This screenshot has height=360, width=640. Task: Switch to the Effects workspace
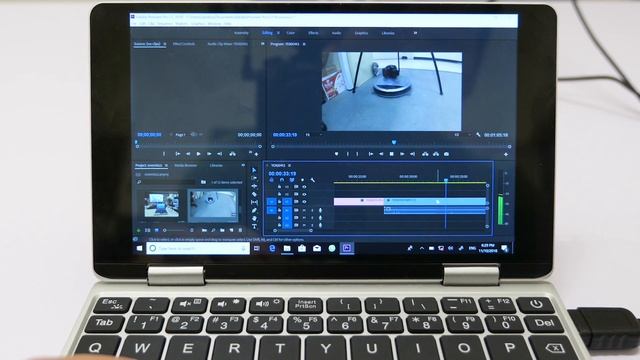click(x=313, y=33)
